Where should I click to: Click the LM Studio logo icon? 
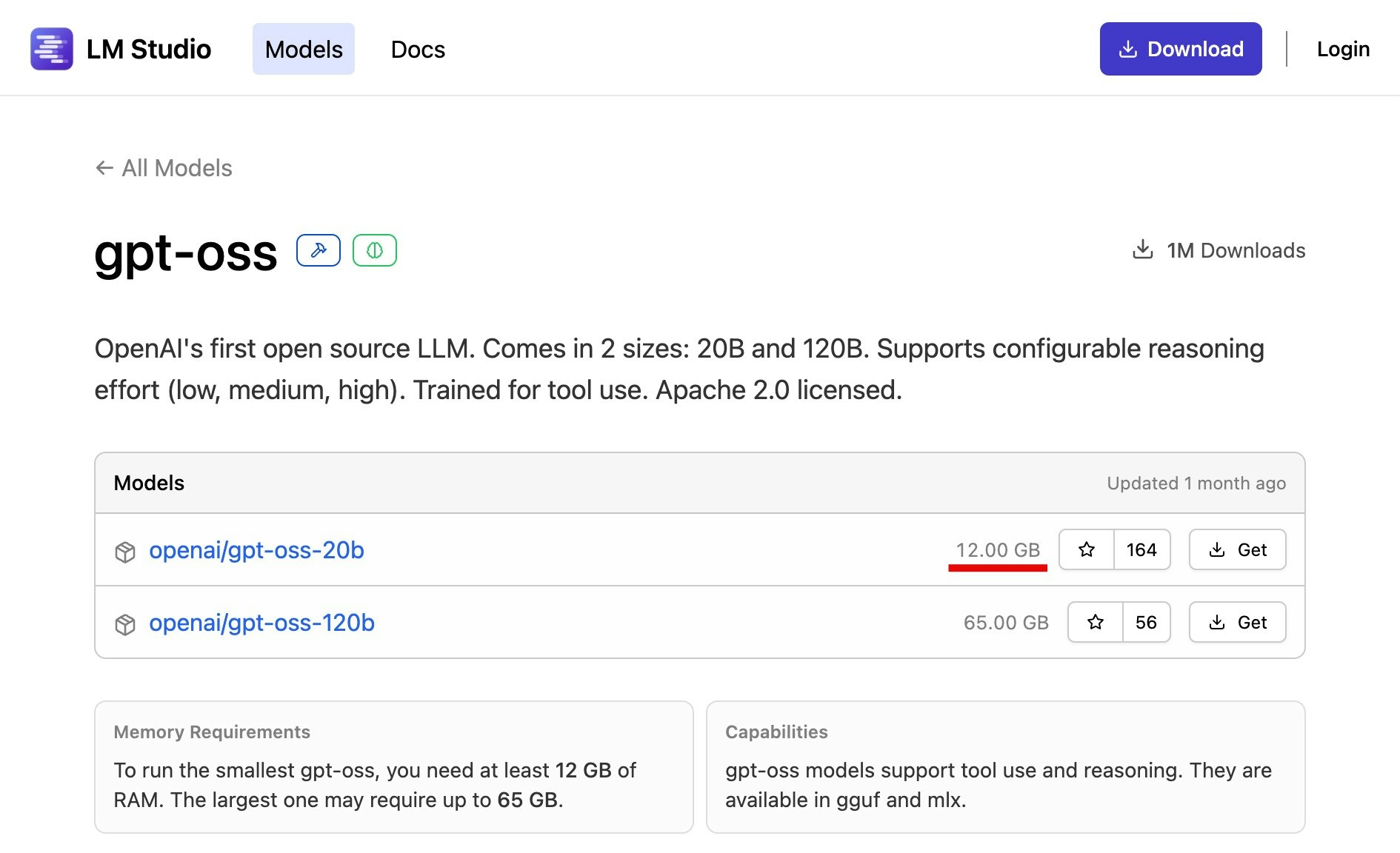51,49
